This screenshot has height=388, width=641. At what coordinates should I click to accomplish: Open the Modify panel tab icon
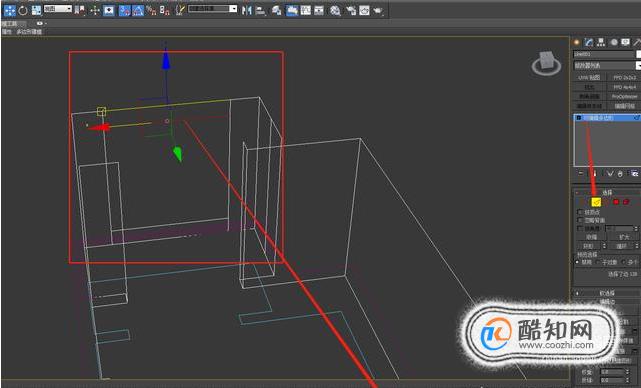pos(589,42)
